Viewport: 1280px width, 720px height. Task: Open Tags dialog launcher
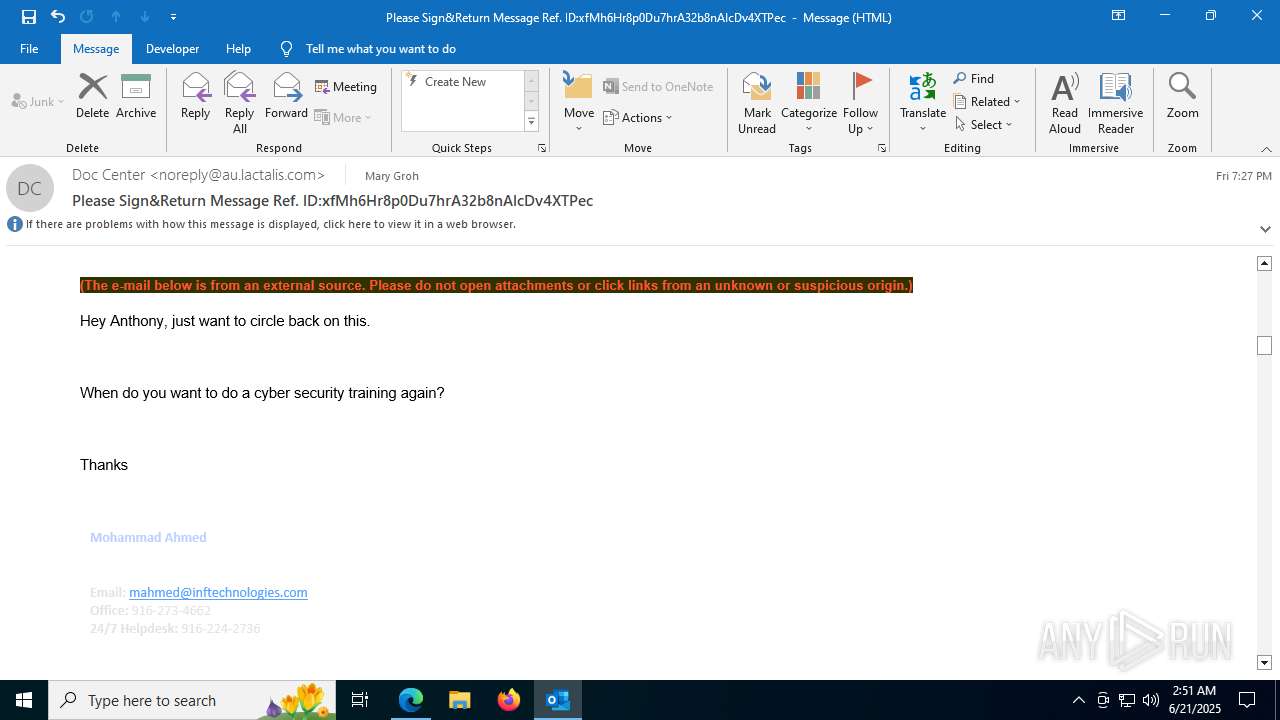882,148
